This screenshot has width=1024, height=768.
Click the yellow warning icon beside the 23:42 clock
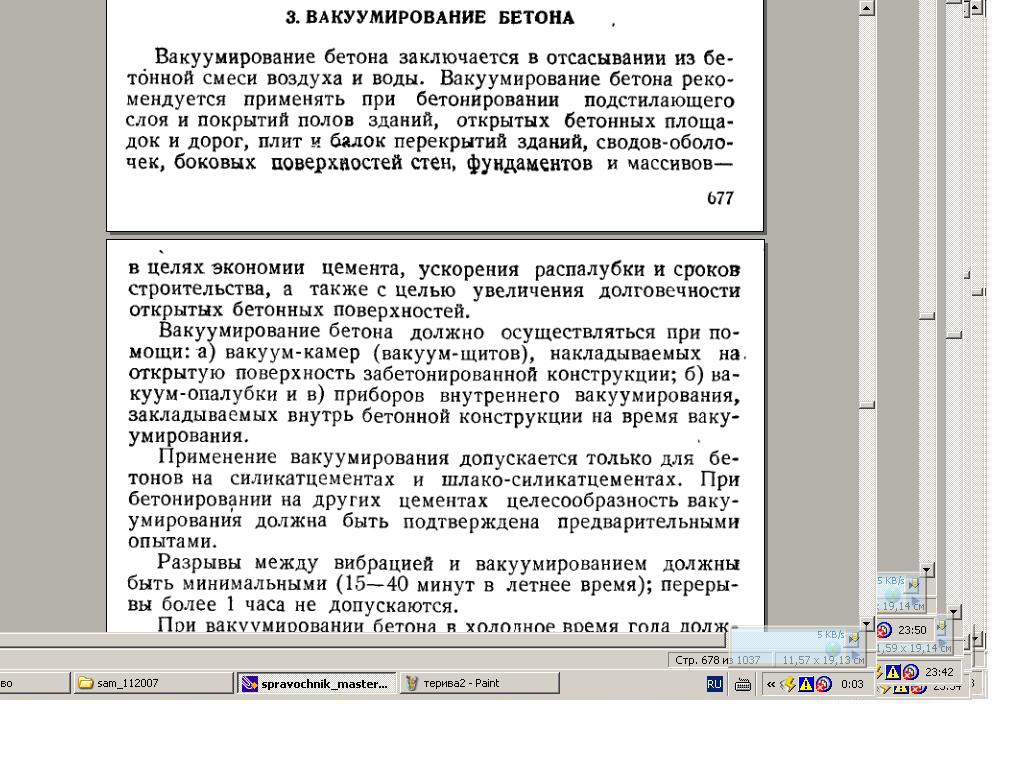[893, 671]
